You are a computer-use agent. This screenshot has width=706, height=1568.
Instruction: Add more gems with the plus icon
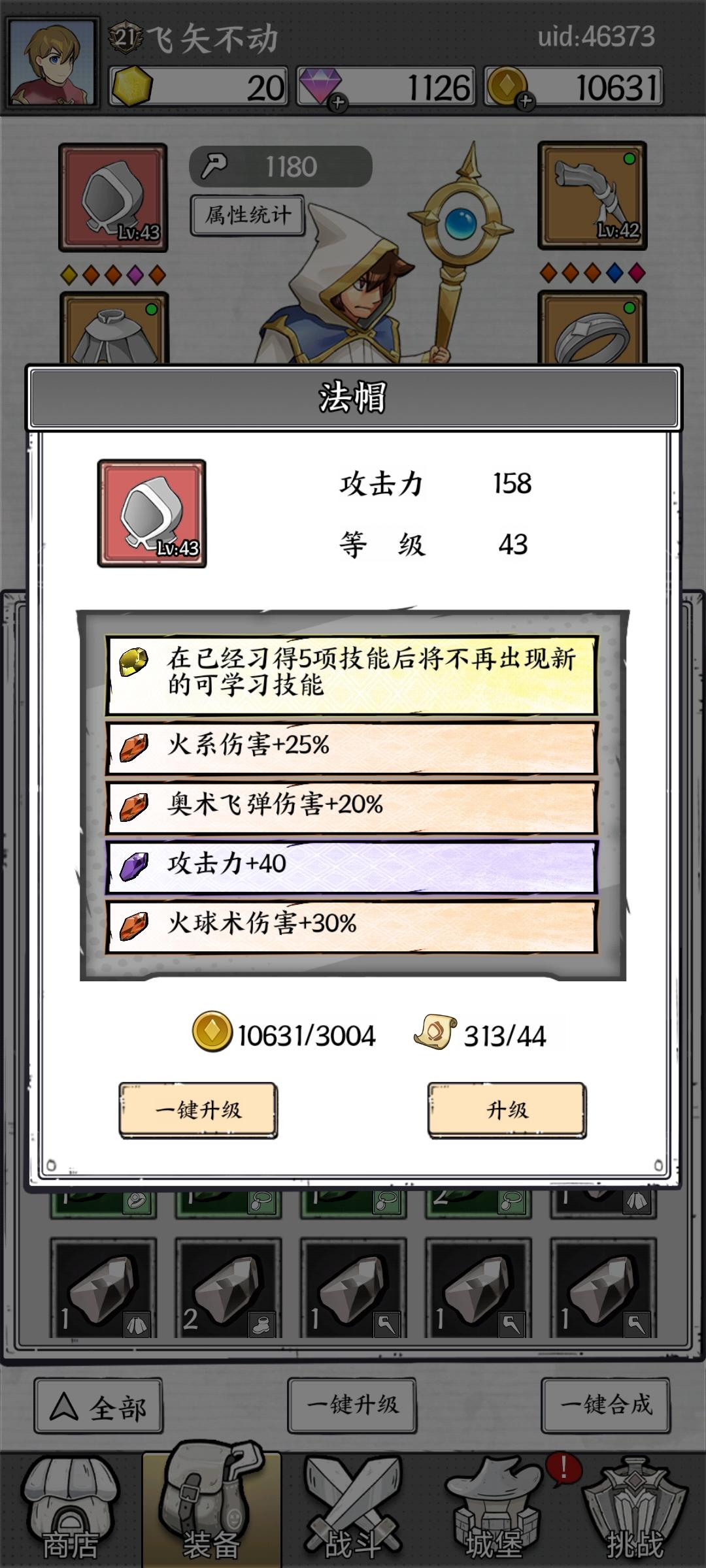click(338, 103)
